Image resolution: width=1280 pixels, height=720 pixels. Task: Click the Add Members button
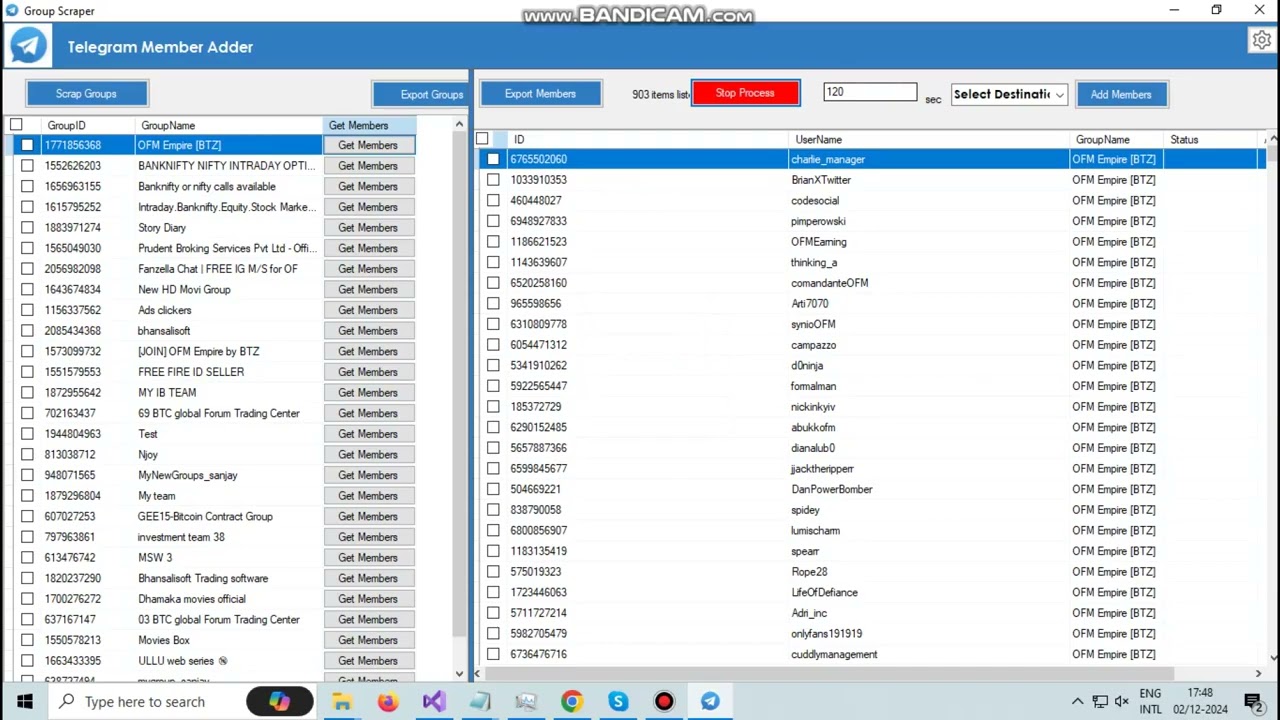(1121, 94)
